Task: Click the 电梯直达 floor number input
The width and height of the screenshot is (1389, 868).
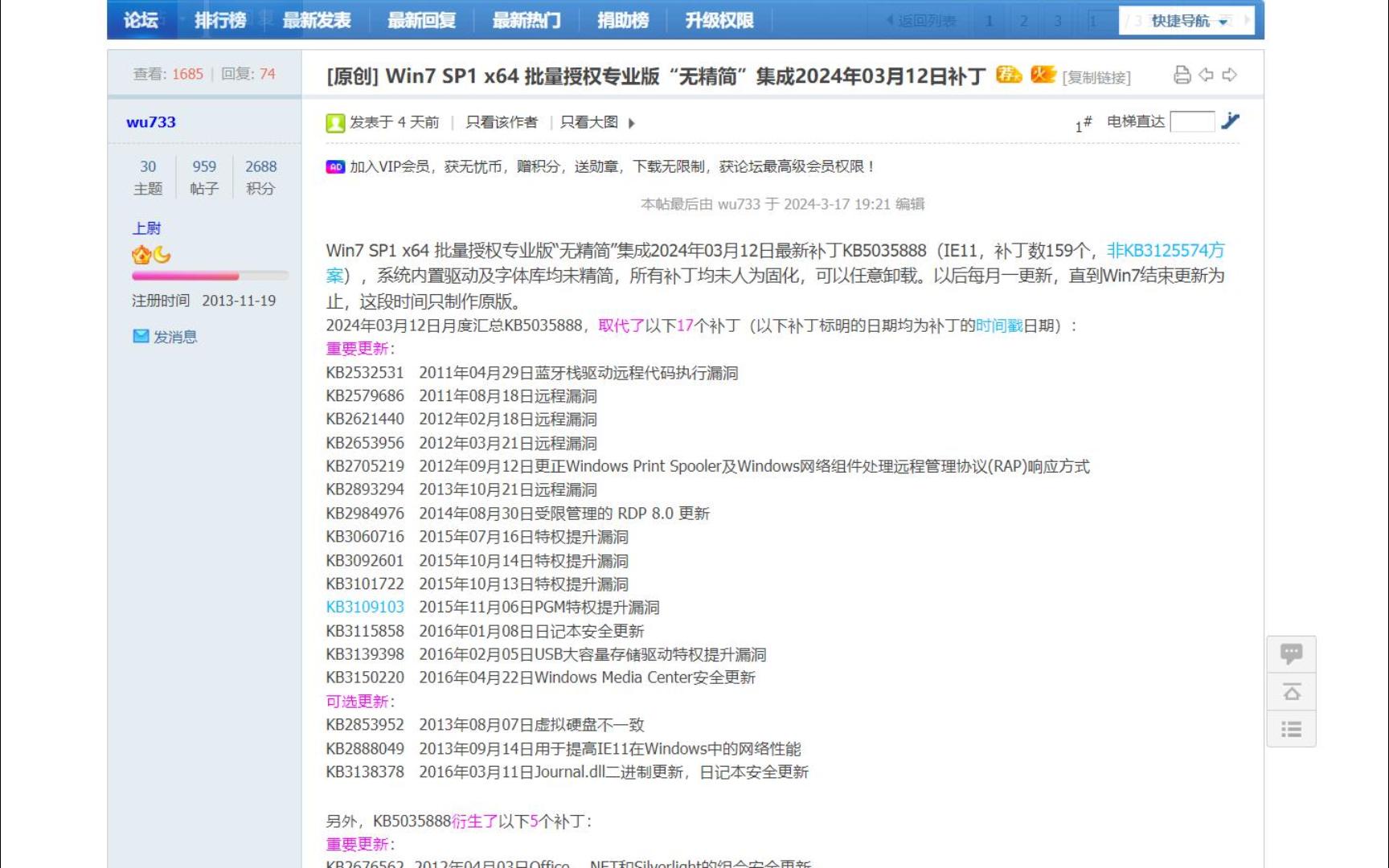Action: click(1192, 121)
